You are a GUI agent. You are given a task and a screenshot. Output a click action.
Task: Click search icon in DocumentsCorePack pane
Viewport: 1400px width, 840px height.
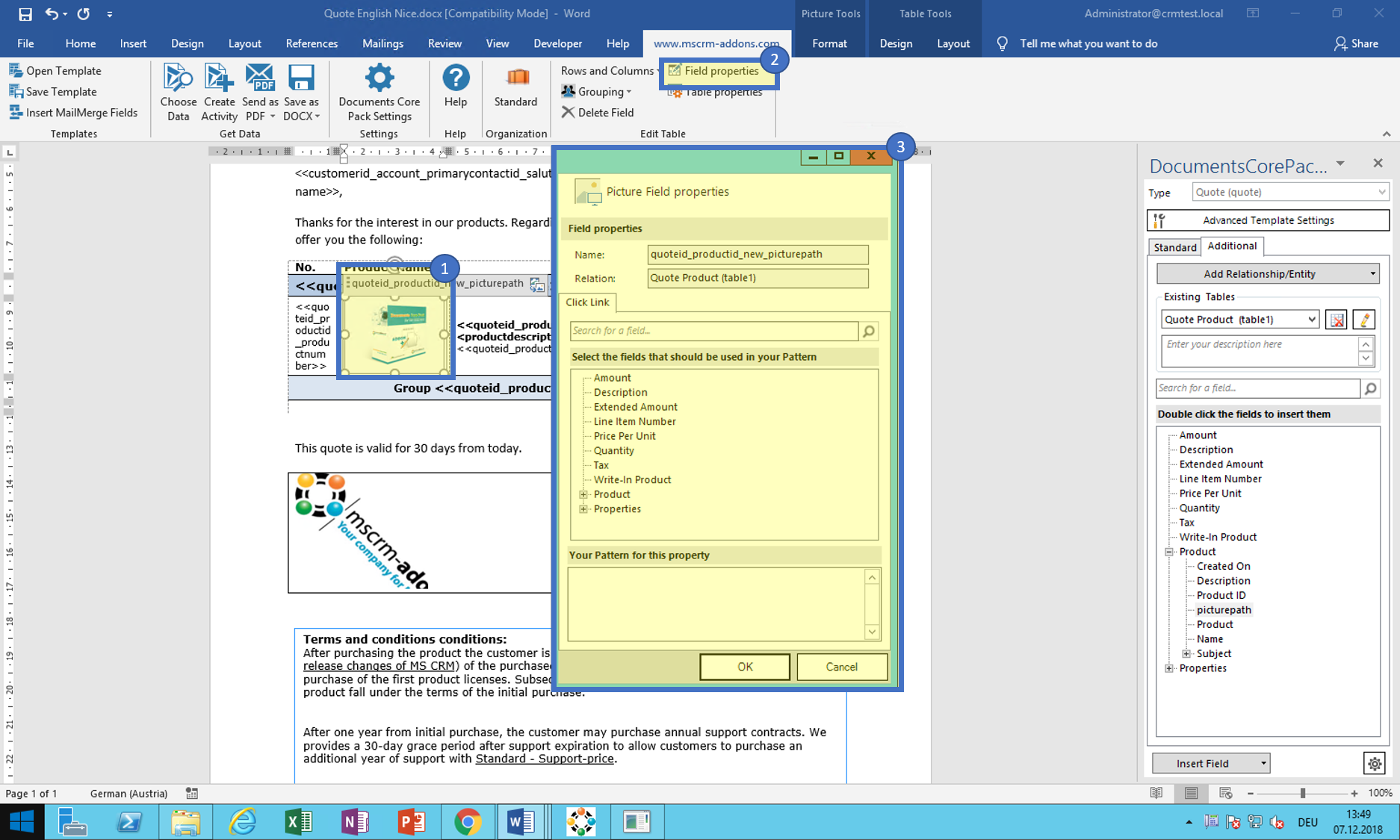[1370, 388]
